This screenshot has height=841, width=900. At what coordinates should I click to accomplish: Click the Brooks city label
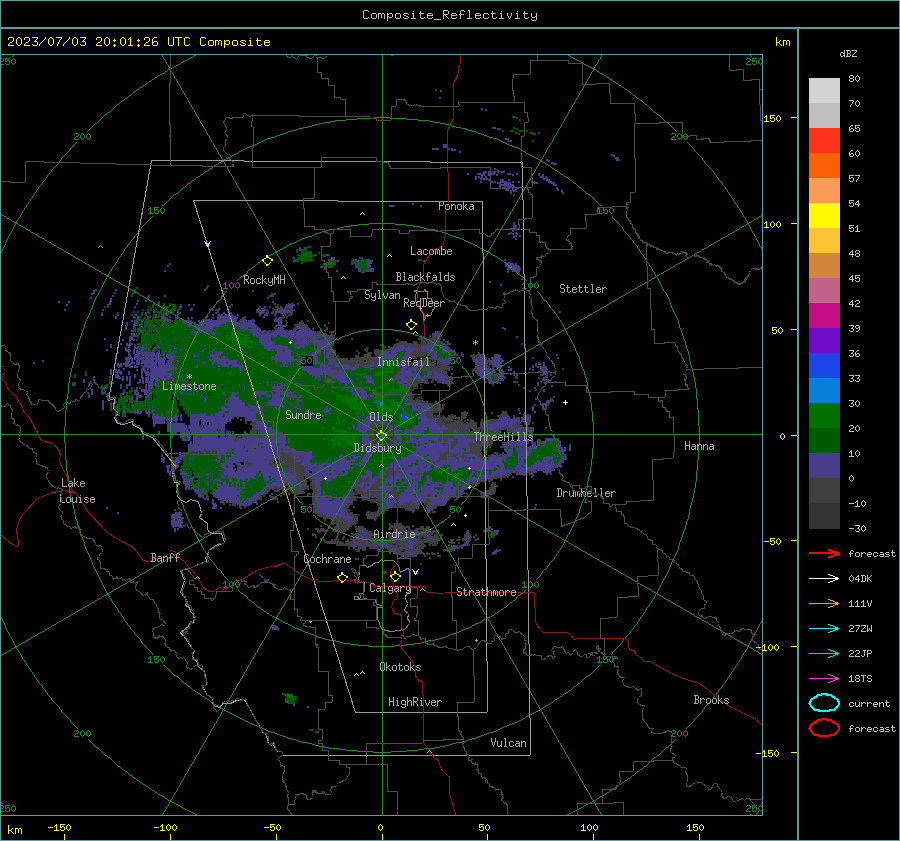click(x=711, y=700)
